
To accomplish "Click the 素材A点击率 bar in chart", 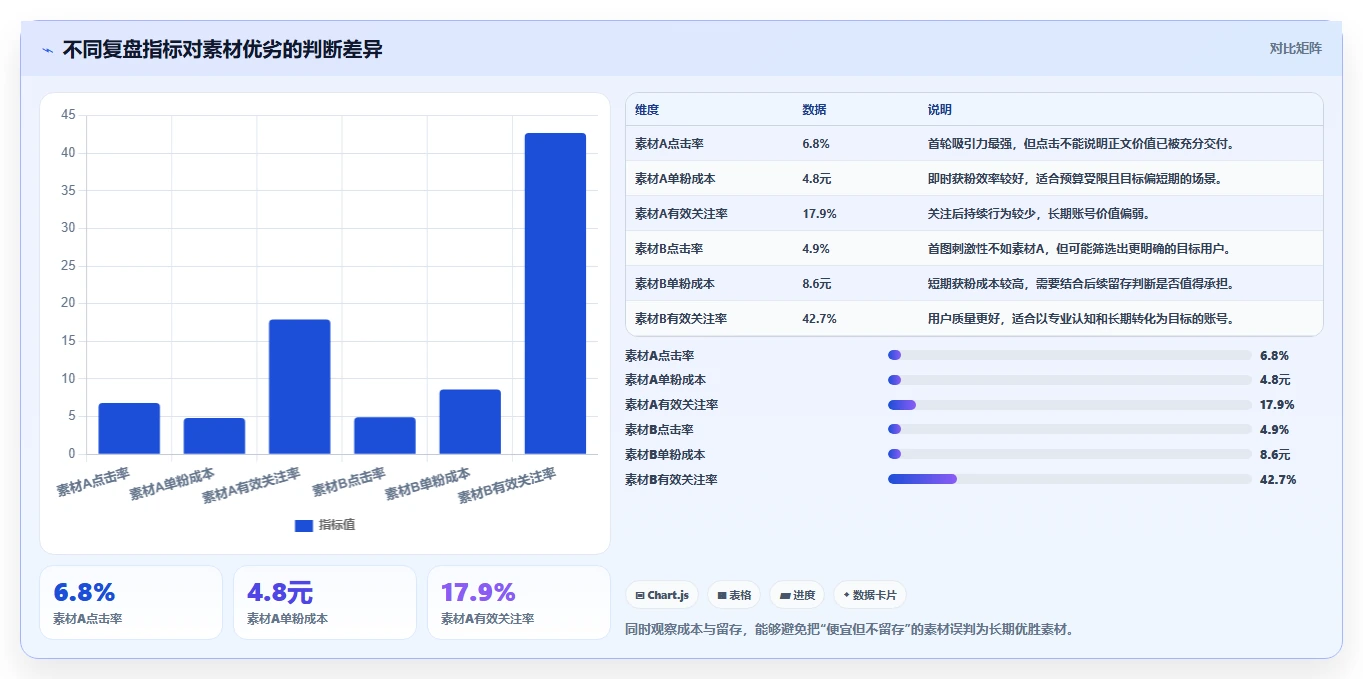I will [129, 428].
